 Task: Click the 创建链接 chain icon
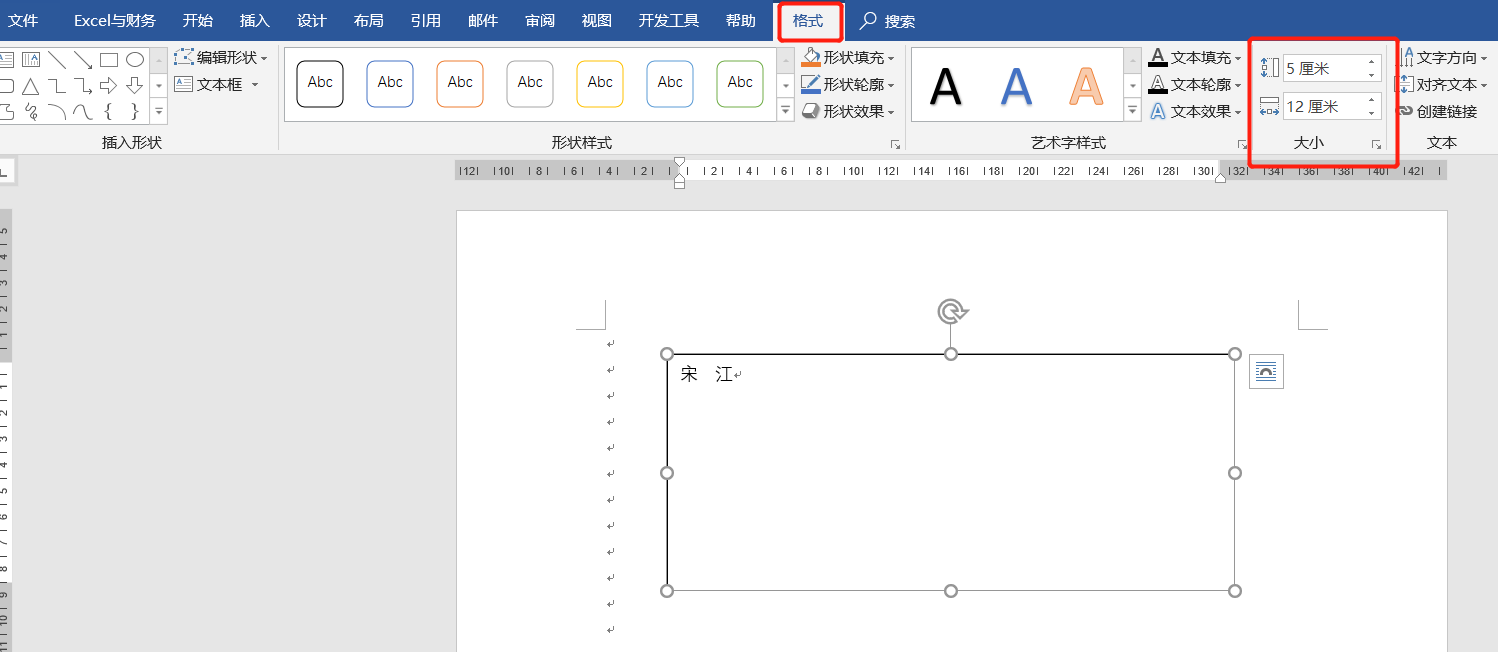[1405, 112]
